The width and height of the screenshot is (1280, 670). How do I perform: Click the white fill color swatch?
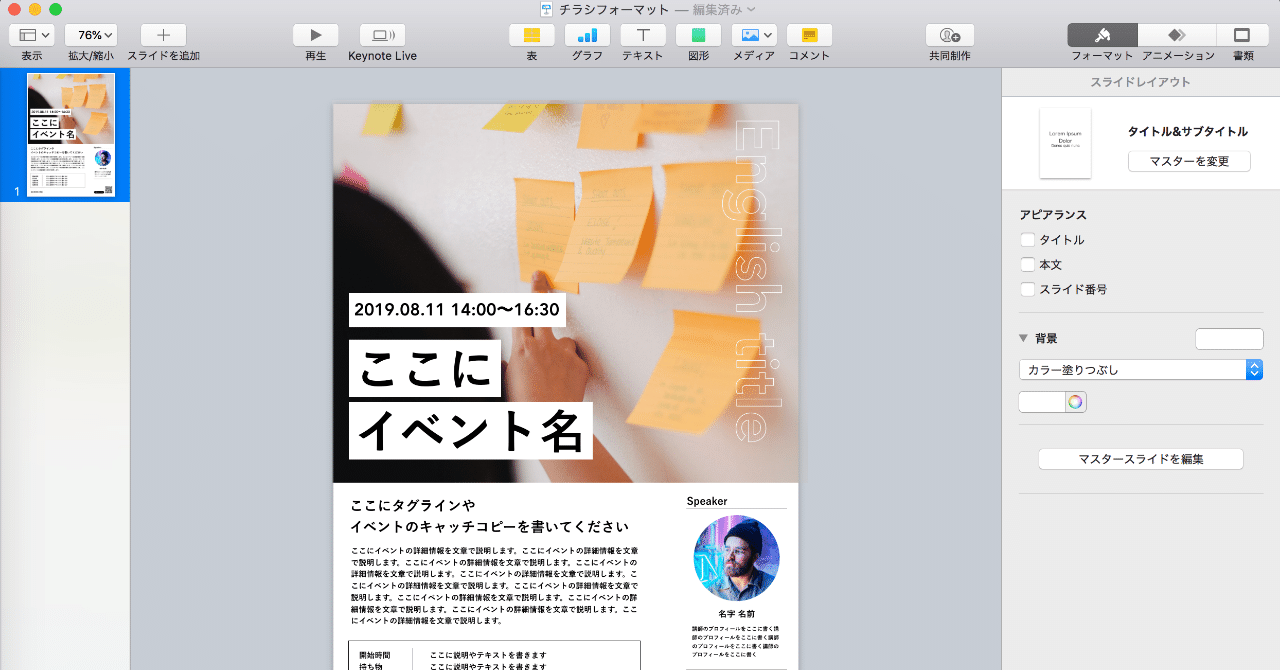1041,402
